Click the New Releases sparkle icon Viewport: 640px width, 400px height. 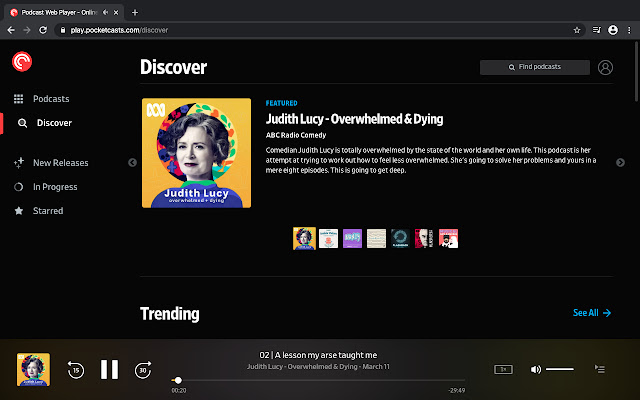click(19, 163)
